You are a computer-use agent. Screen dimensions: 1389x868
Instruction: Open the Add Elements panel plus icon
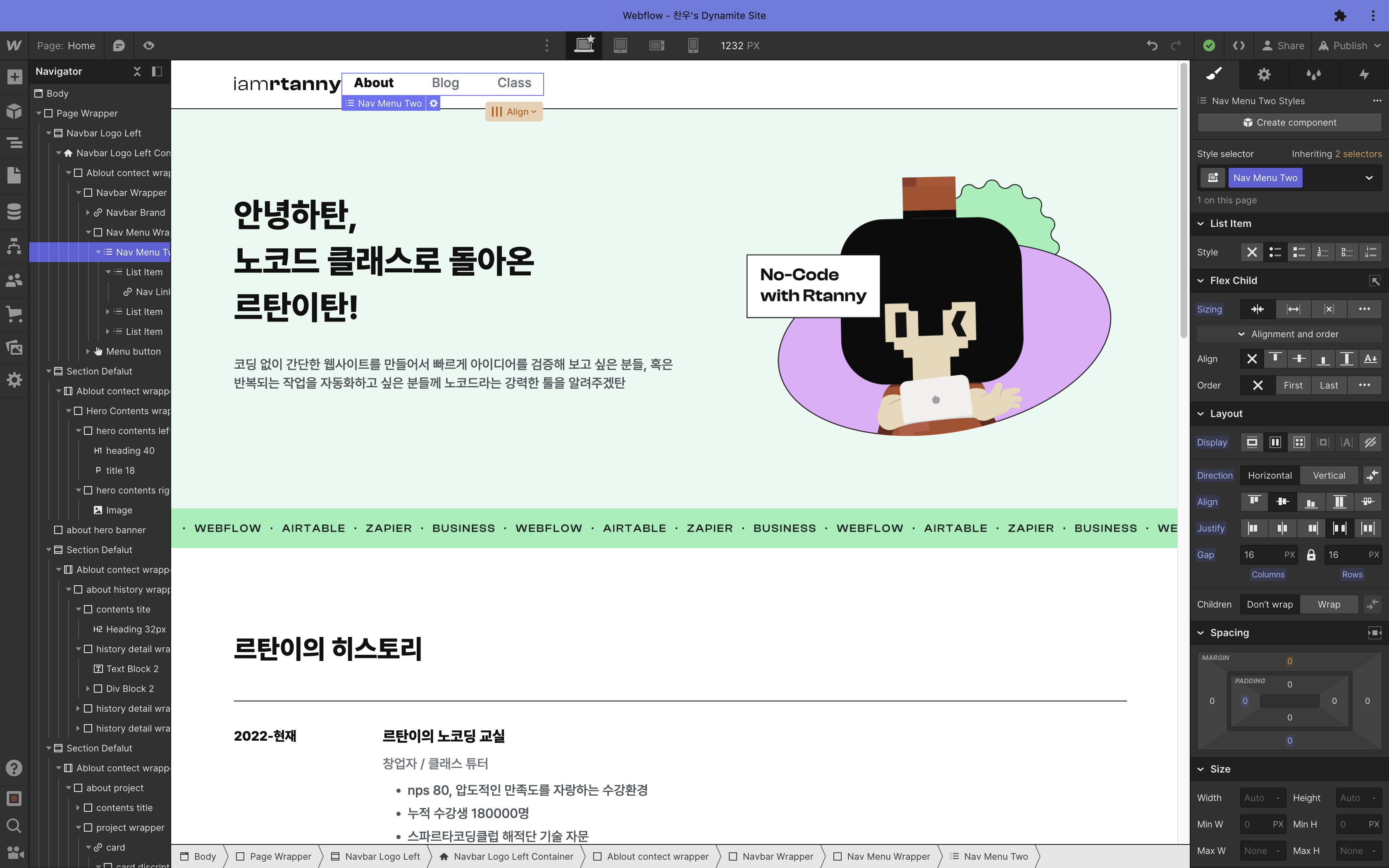pos(14,77)
